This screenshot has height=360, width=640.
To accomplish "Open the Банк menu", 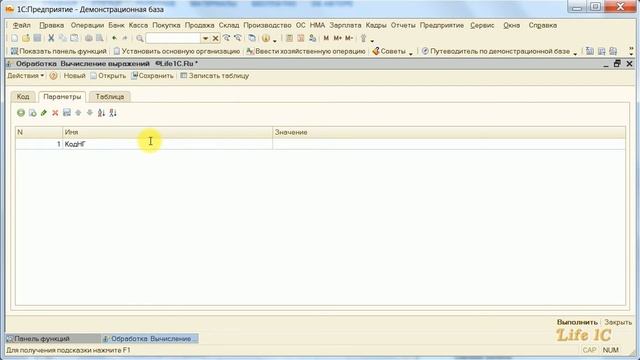I will pos(116,25).
